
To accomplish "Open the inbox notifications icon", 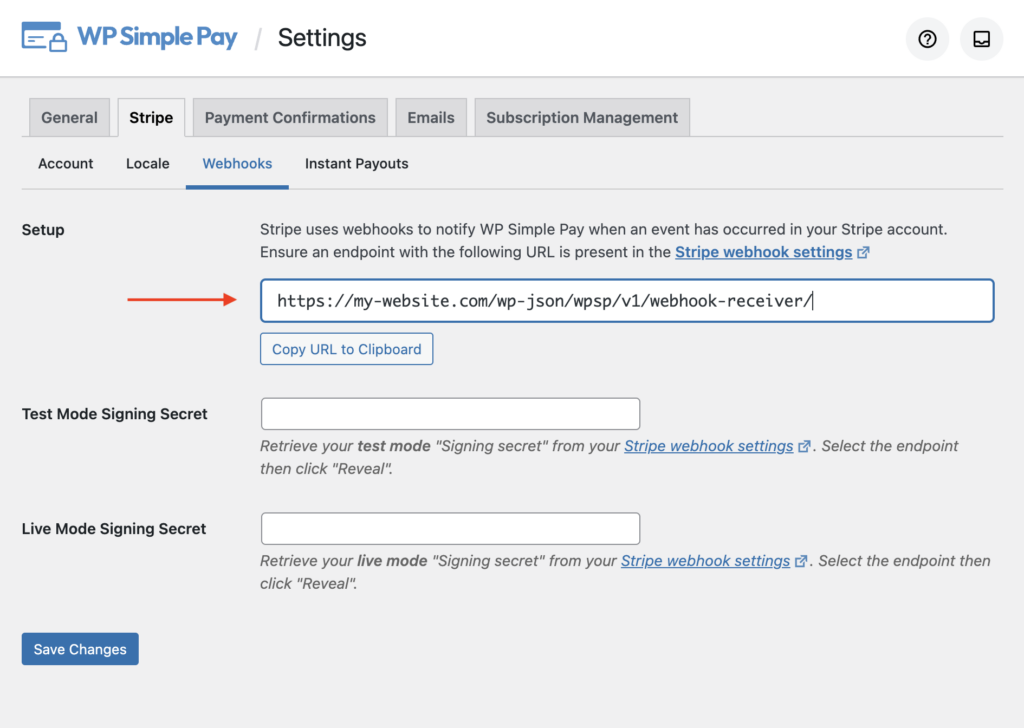I will (981, 39).
